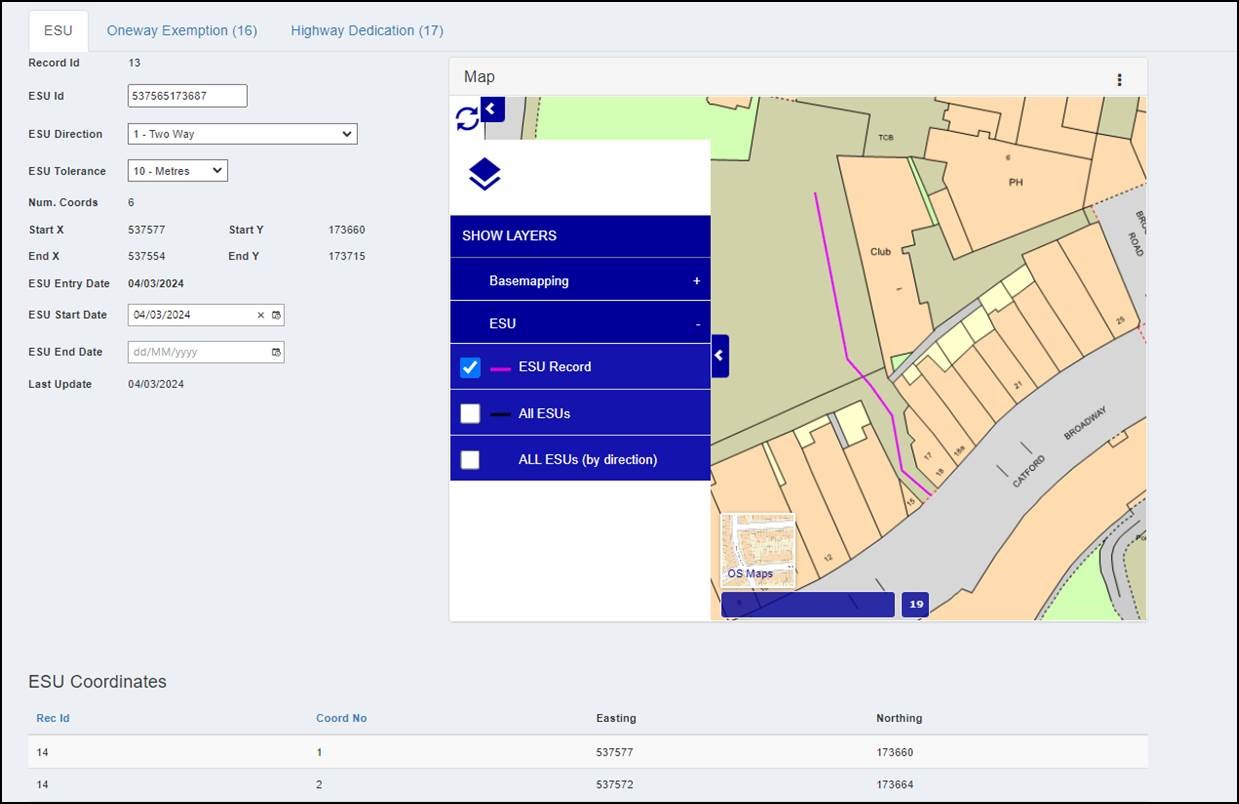Click CATFORD BROADWAY road label on map
Screen dimensions: 1239x804
1060,447
